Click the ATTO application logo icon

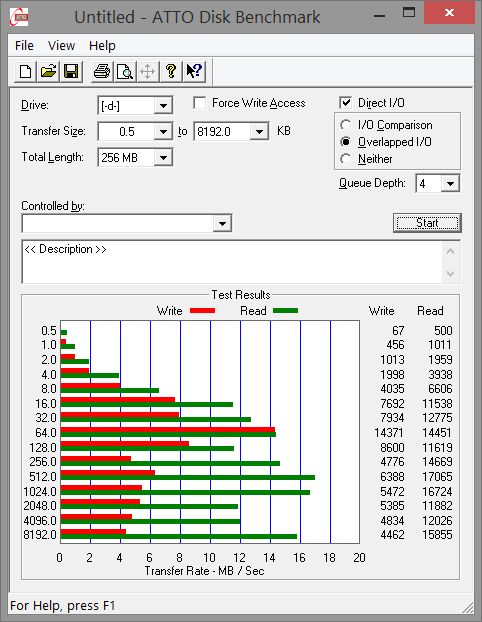point(19,17)
